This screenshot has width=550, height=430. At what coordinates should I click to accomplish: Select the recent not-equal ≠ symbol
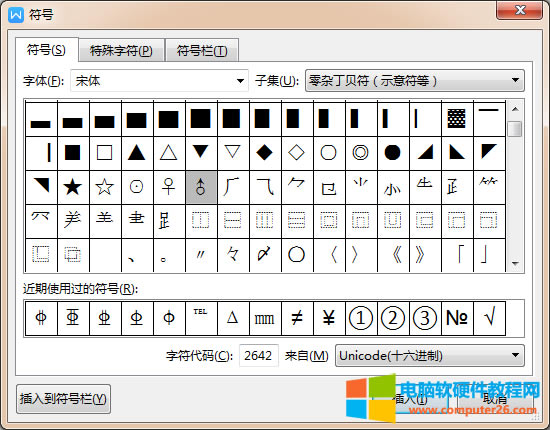point(296,318)
